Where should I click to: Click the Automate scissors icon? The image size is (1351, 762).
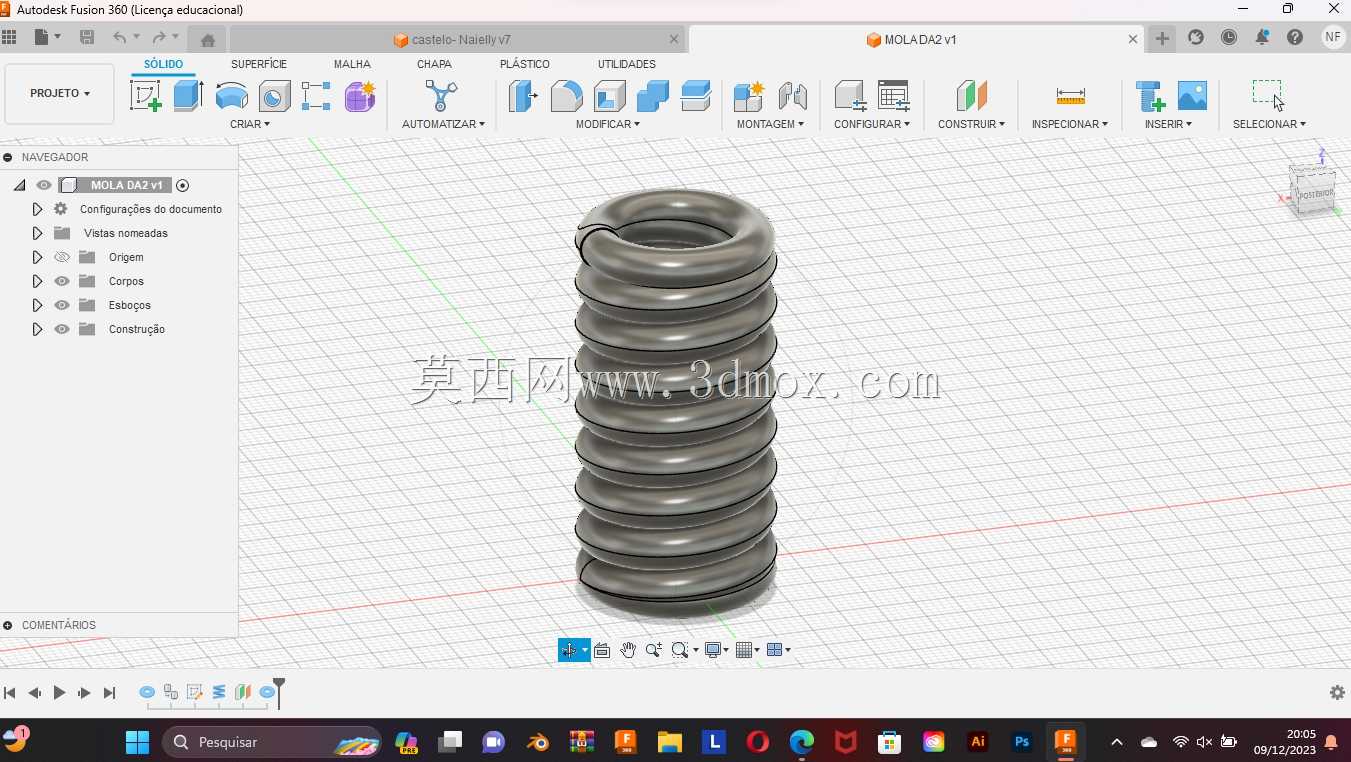click(x=441, y=96)
